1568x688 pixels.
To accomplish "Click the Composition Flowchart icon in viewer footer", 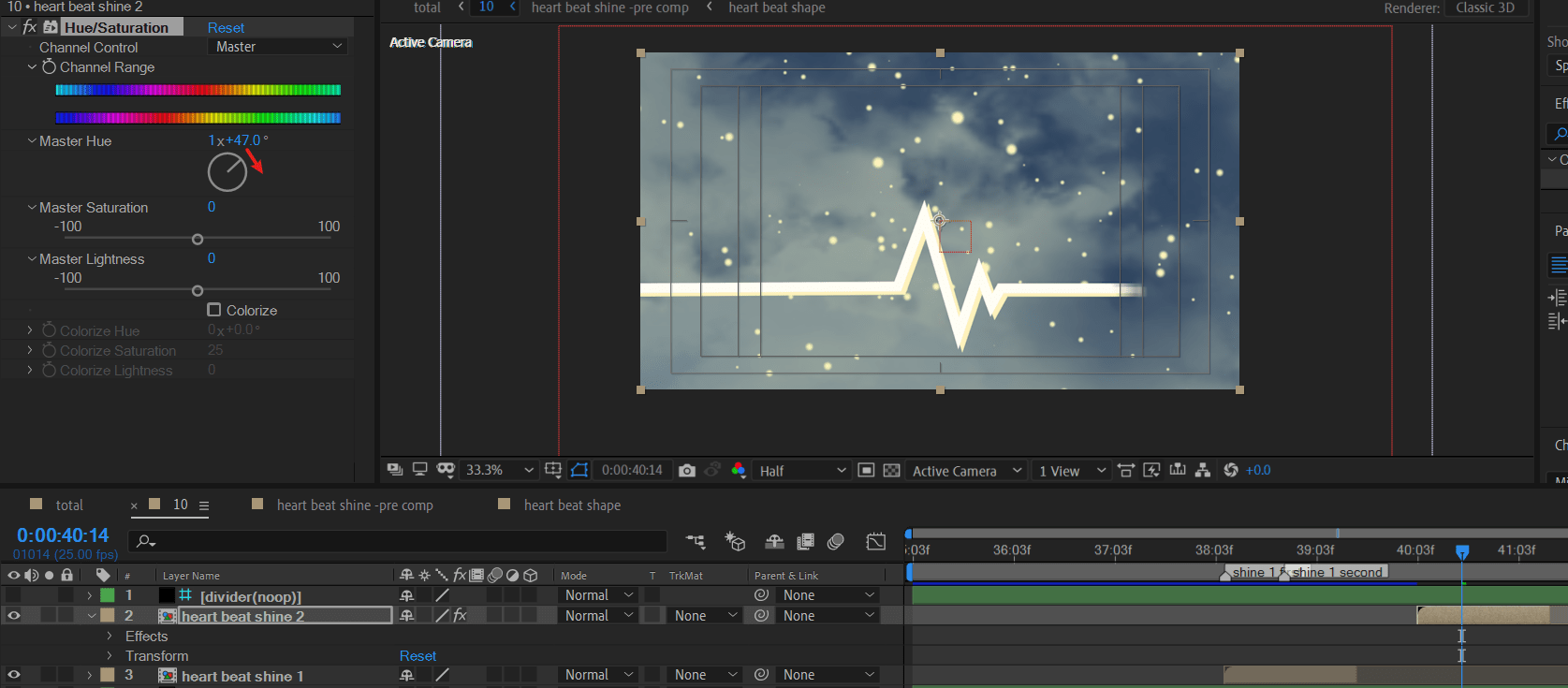I will coord(1203,470).
